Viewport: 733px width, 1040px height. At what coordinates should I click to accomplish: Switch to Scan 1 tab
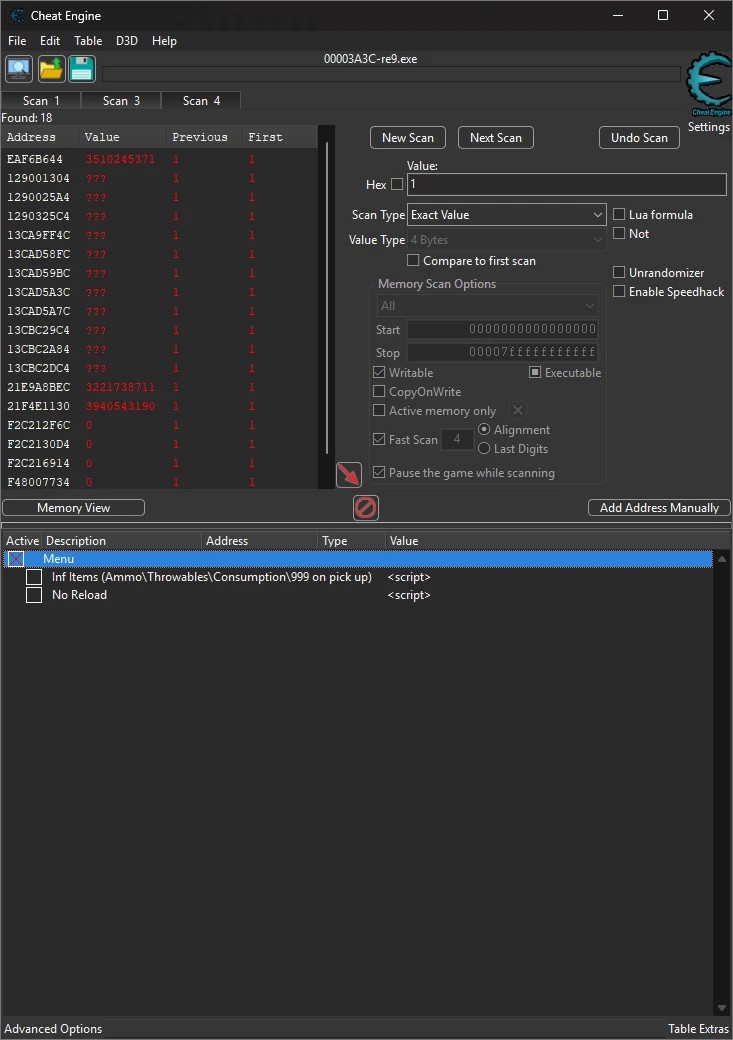pyautogui.click(x=41, y=101)
